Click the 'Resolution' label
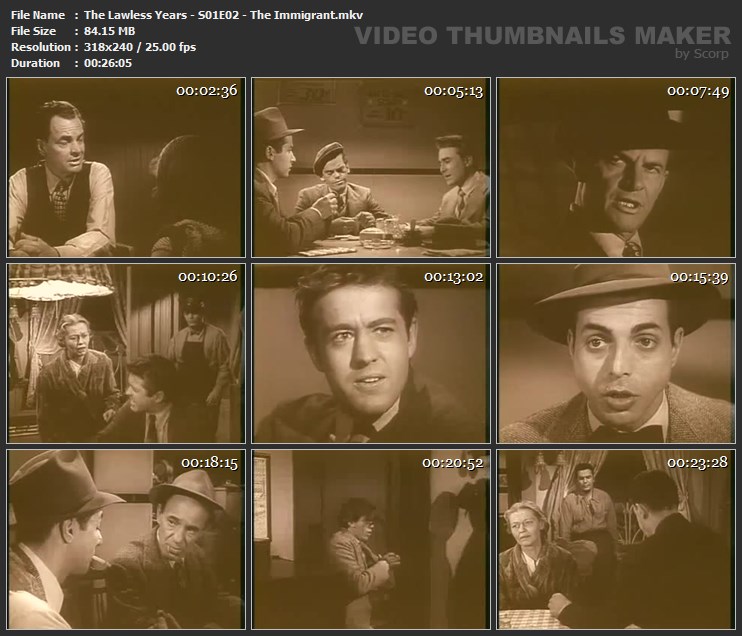 click(x=41, y=47)
